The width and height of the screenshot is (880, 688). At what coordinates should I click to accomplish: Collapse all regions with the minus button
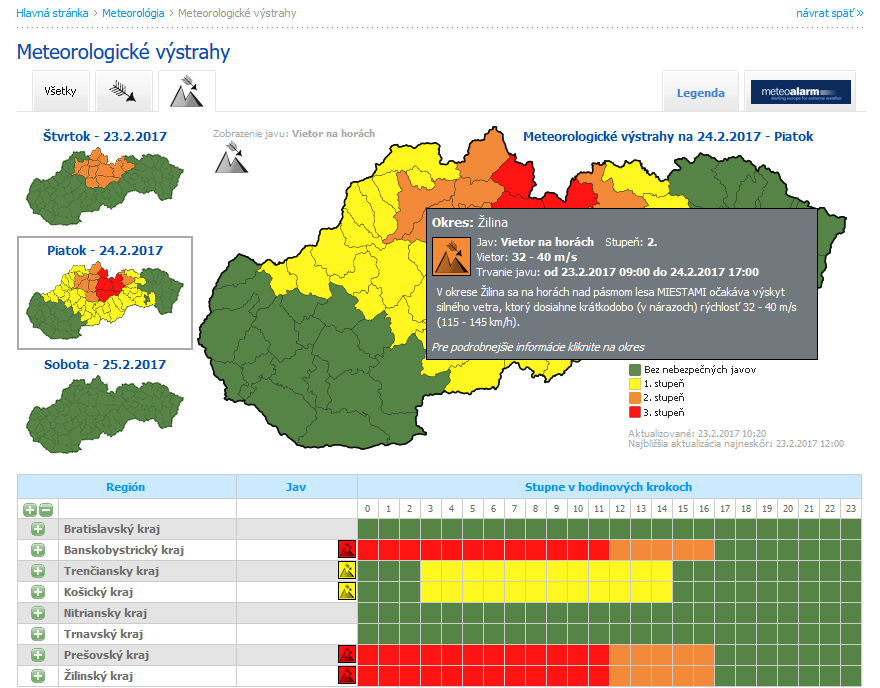(45, 509)
